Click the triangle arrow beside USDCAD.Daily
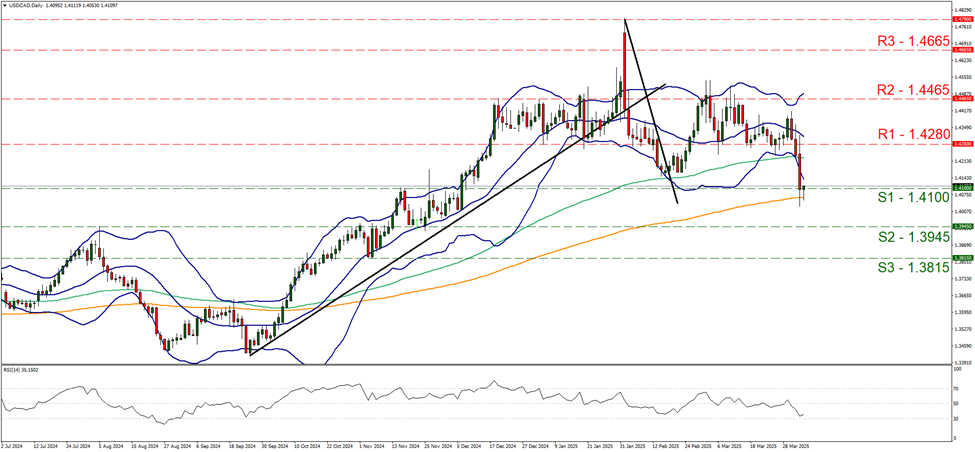Screen dimensions: 975x452 6,6
